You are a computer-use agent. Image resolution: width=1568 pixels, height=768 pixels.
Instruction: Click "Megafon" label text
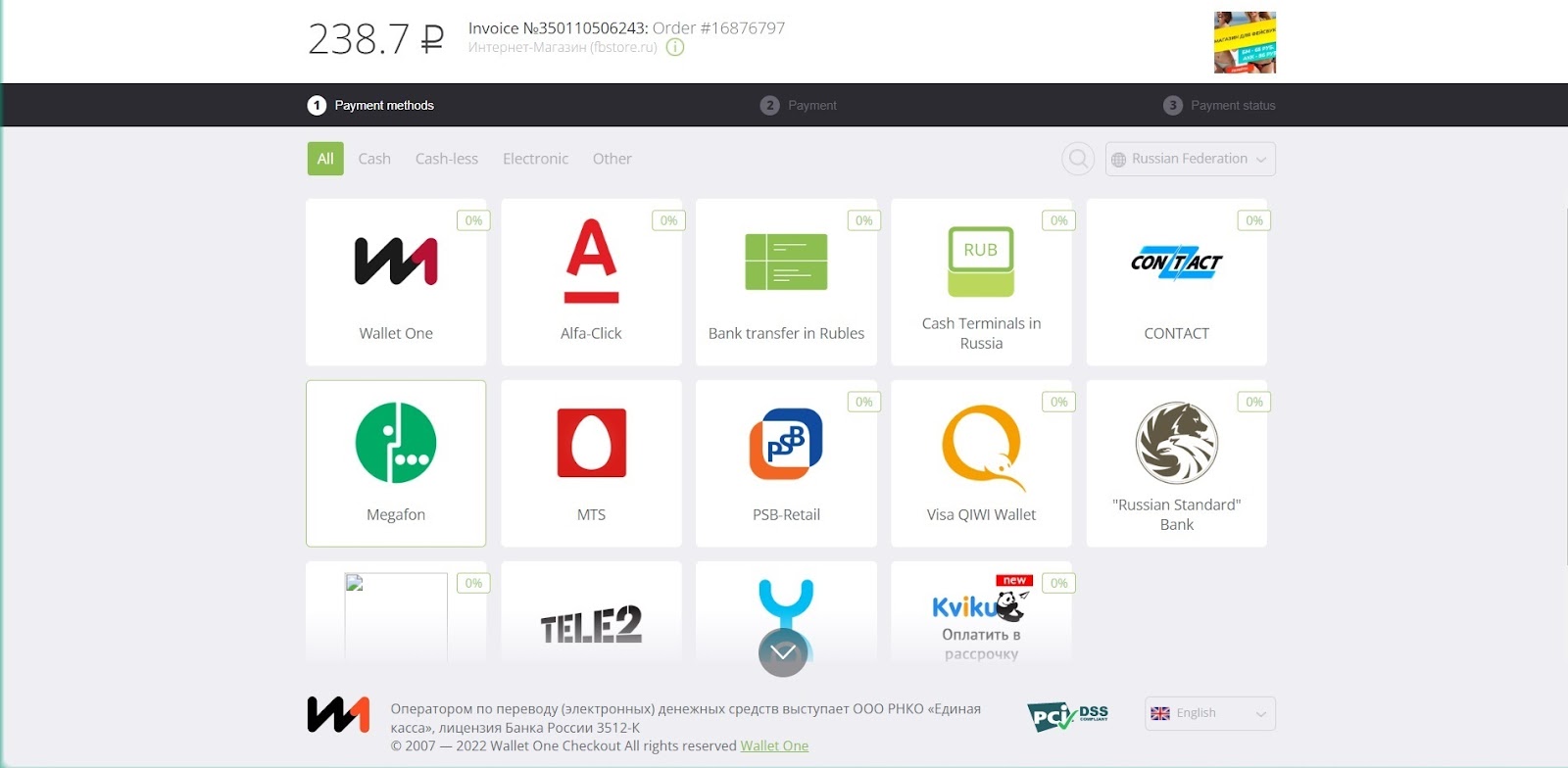pos(396,514)
